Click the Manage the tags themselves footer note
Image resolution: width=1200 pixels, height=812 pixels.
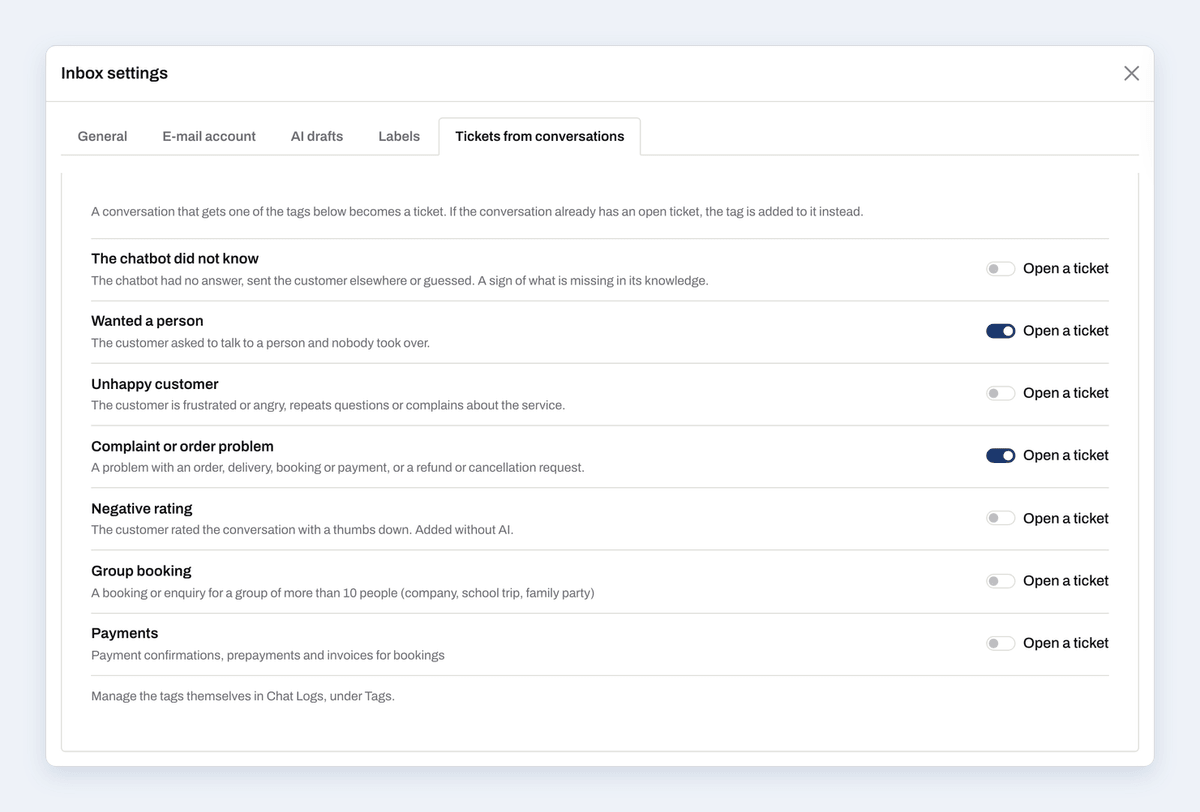pyautogui.click(x=243, y=696)
